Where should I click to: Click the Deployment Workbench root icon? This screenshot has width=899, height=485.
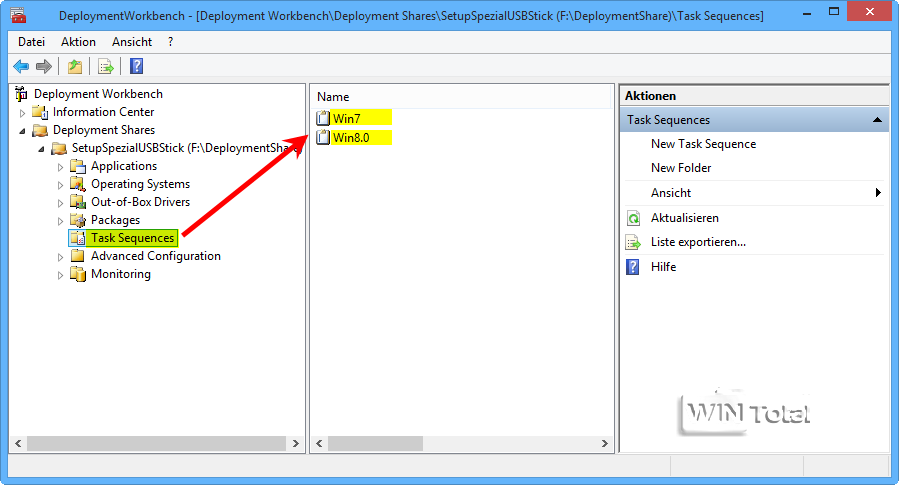pyautogui.click(x=21, y=93)
